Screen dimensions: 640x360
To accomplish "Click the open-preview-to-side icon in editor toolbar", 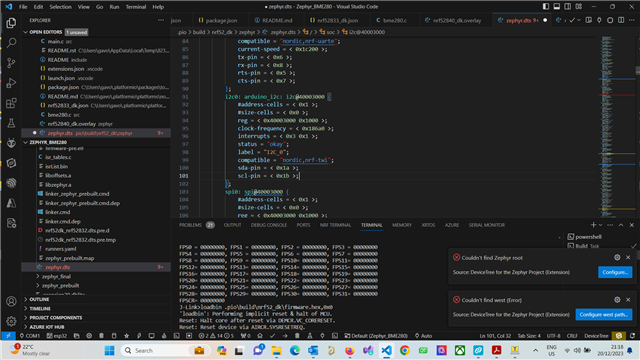I will [x=589, y=20].
